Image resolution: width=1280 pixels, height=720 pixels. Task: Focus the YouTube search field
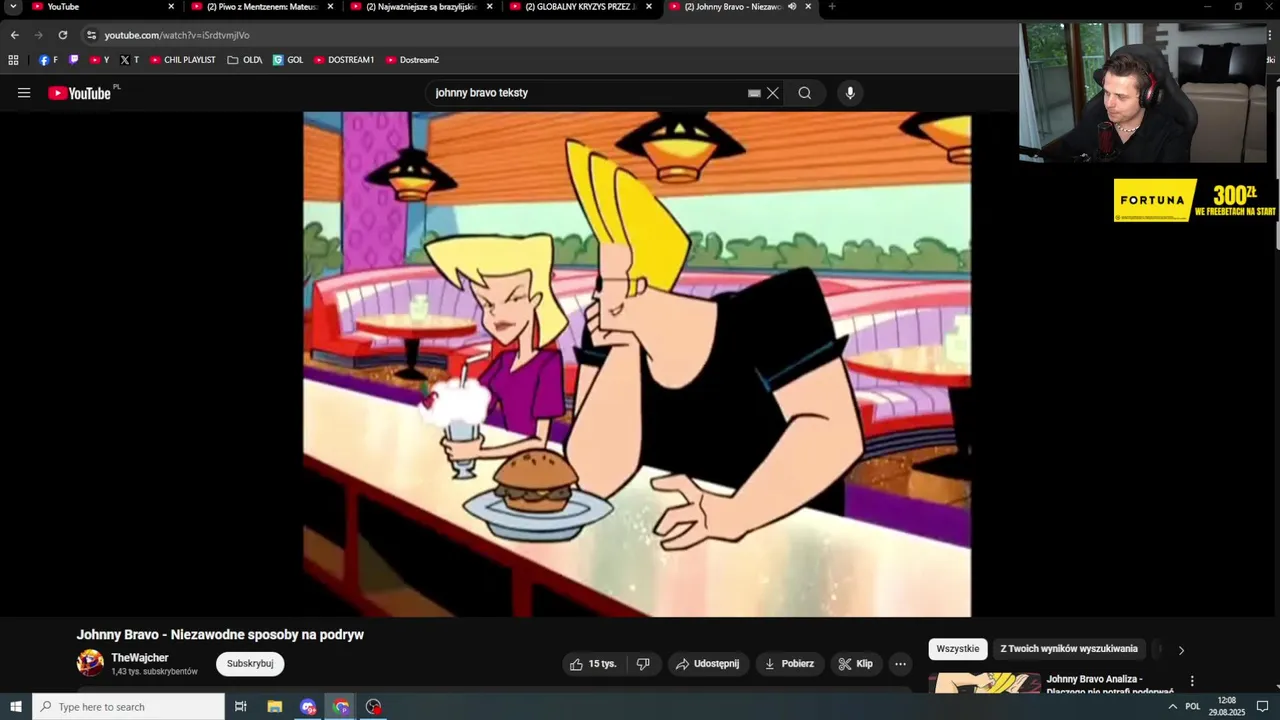(x=590, y=93)
